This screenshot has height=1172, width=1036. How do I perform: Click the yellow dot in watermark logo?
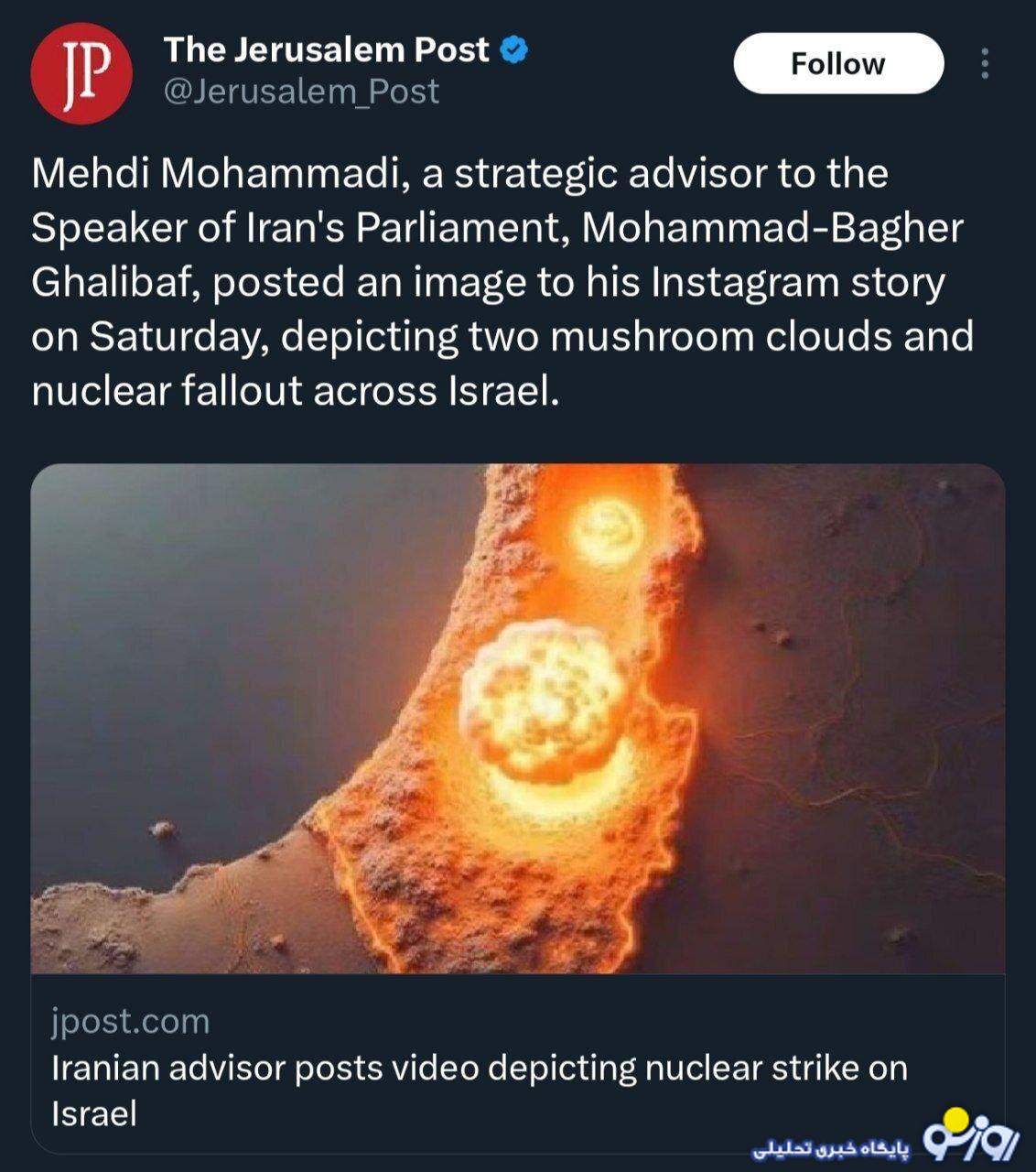pyautogui.click(x=955, y=1118)
